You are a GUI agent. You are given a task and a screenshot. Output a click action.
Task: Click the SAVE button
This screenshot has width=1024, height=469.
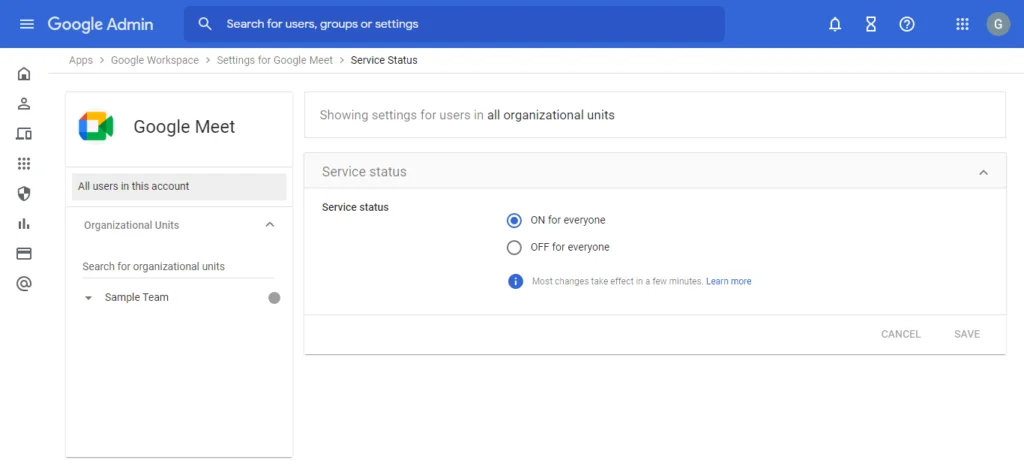coord(967,334)
